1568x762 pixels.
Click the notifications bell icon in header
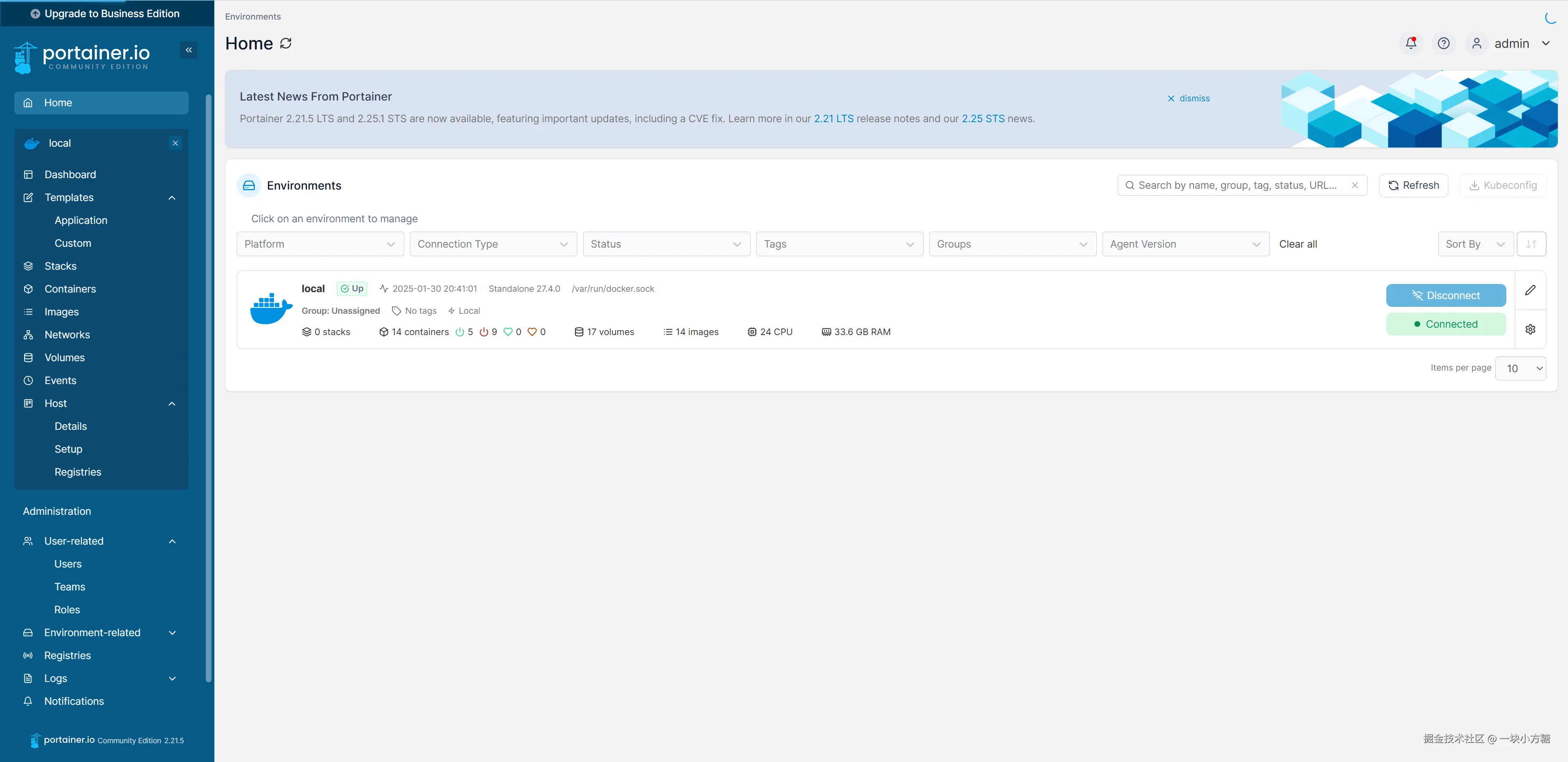1410,43
